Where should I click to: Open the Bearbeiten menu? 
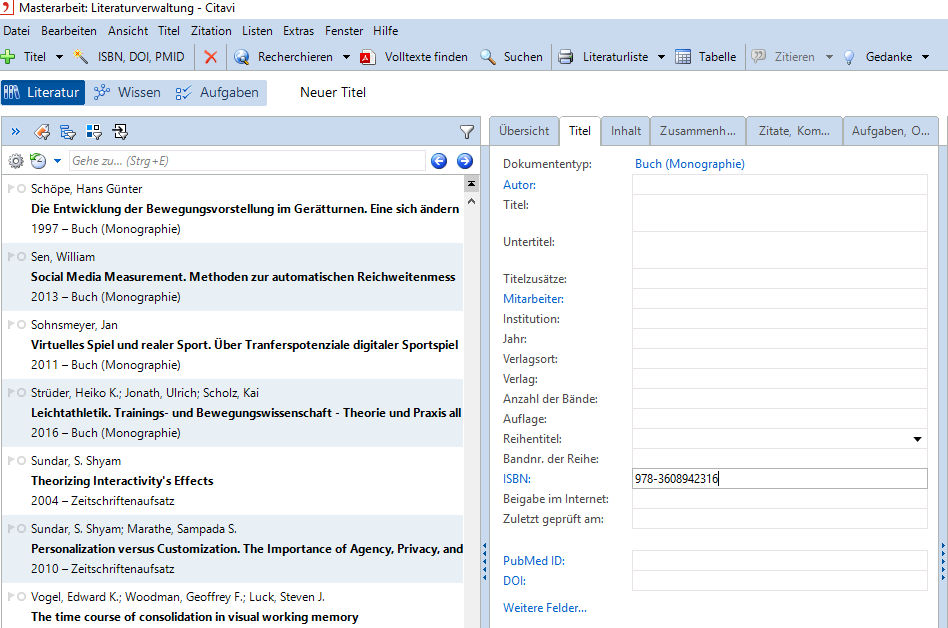click(x=69, y=31)
